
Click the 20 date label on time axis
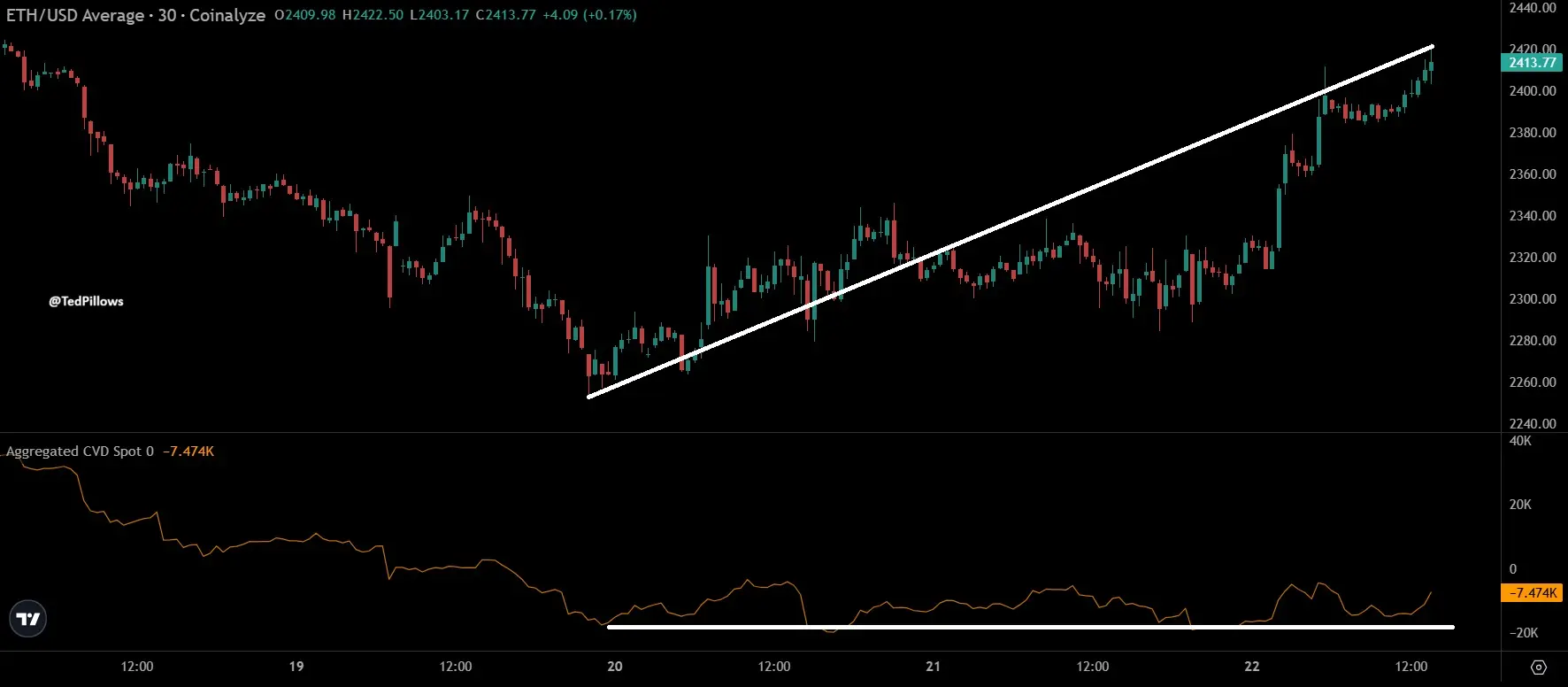click(x=615, y=667)
